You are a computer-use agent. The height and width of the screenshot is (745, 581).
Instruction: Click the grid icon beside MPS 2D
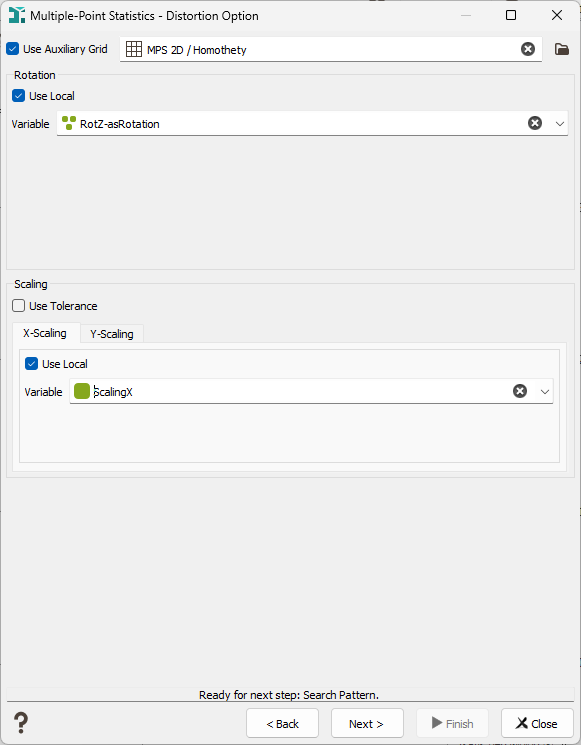pyautogui.click(x=134, y=49)
